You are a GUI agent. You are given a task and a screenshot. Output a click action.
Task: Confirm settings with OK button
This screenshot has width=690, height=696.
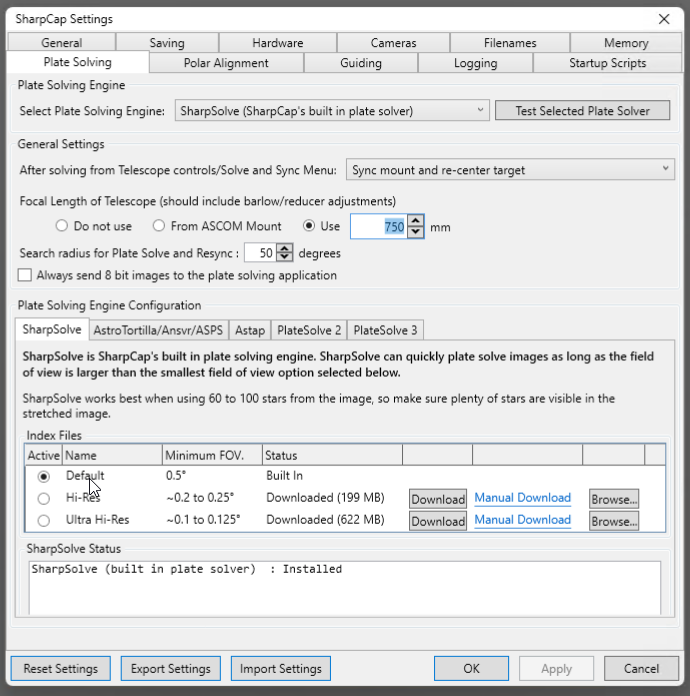471,668
